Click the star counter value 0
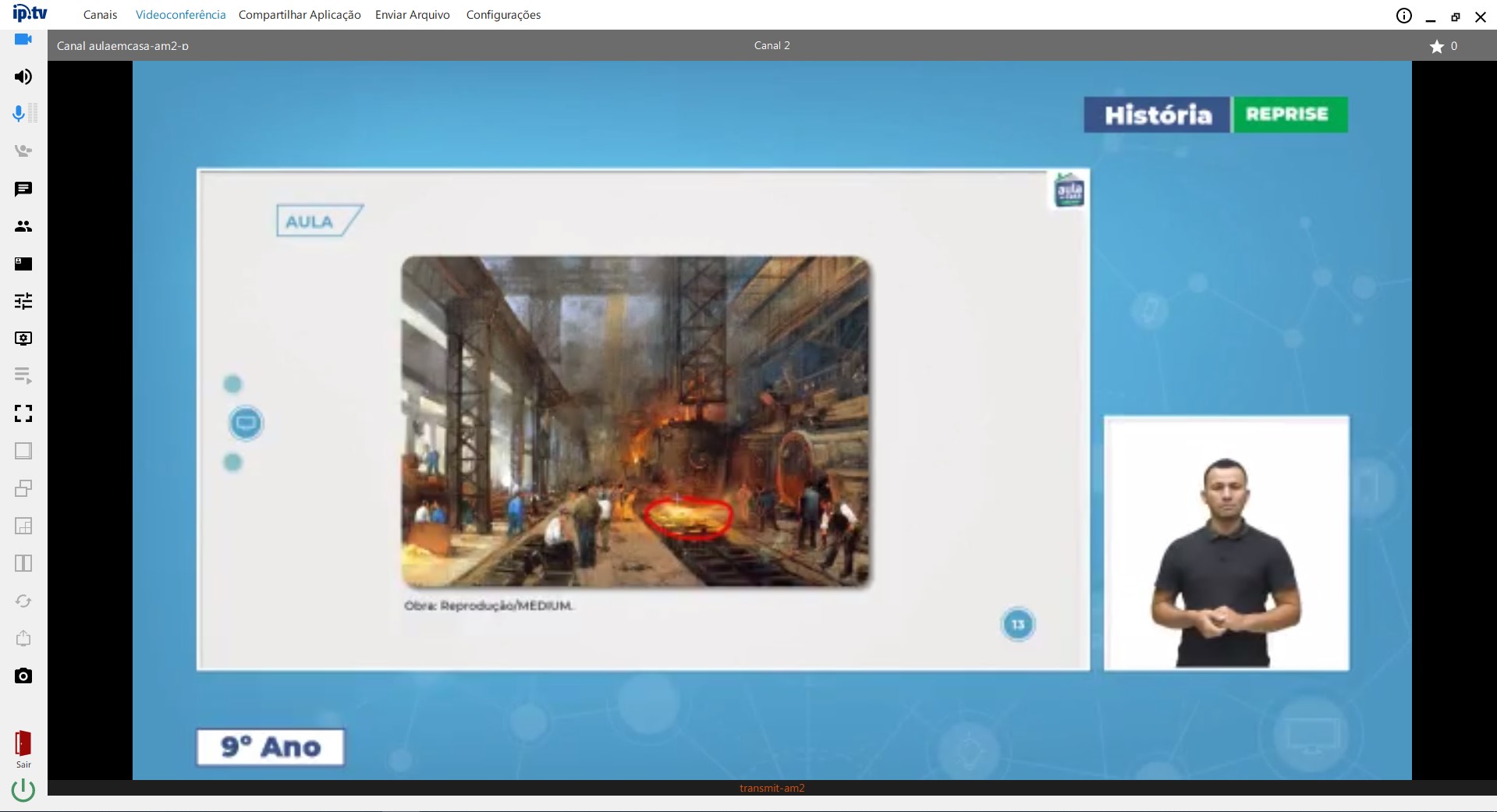1497x812 pixels. pos(1454,46)
